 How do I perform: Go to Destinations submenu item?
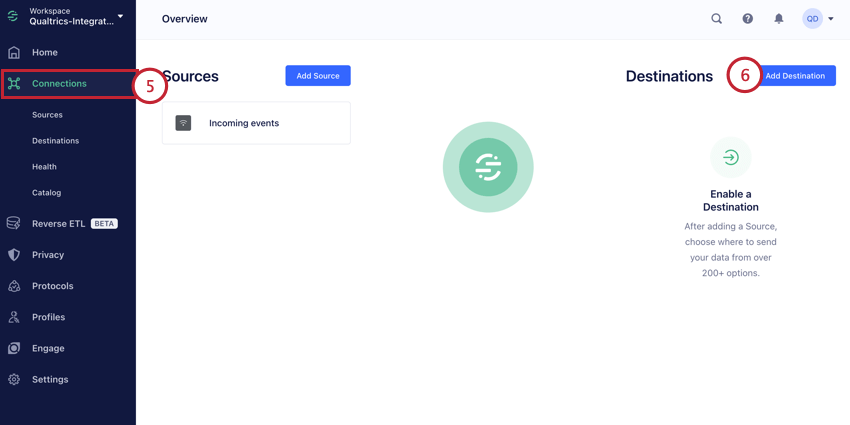[x=55, y=141]
